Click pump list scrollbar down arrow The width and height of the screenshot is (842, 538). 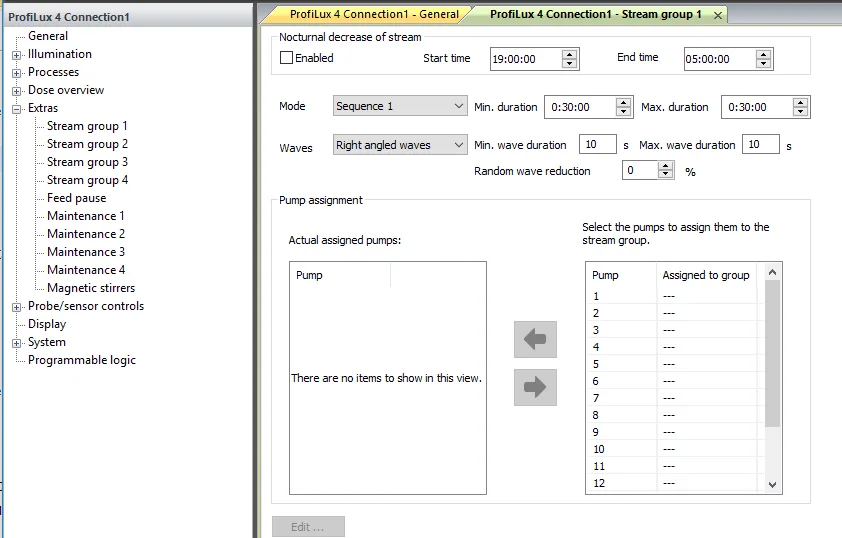pyautogui.click(x=772, y=484)
